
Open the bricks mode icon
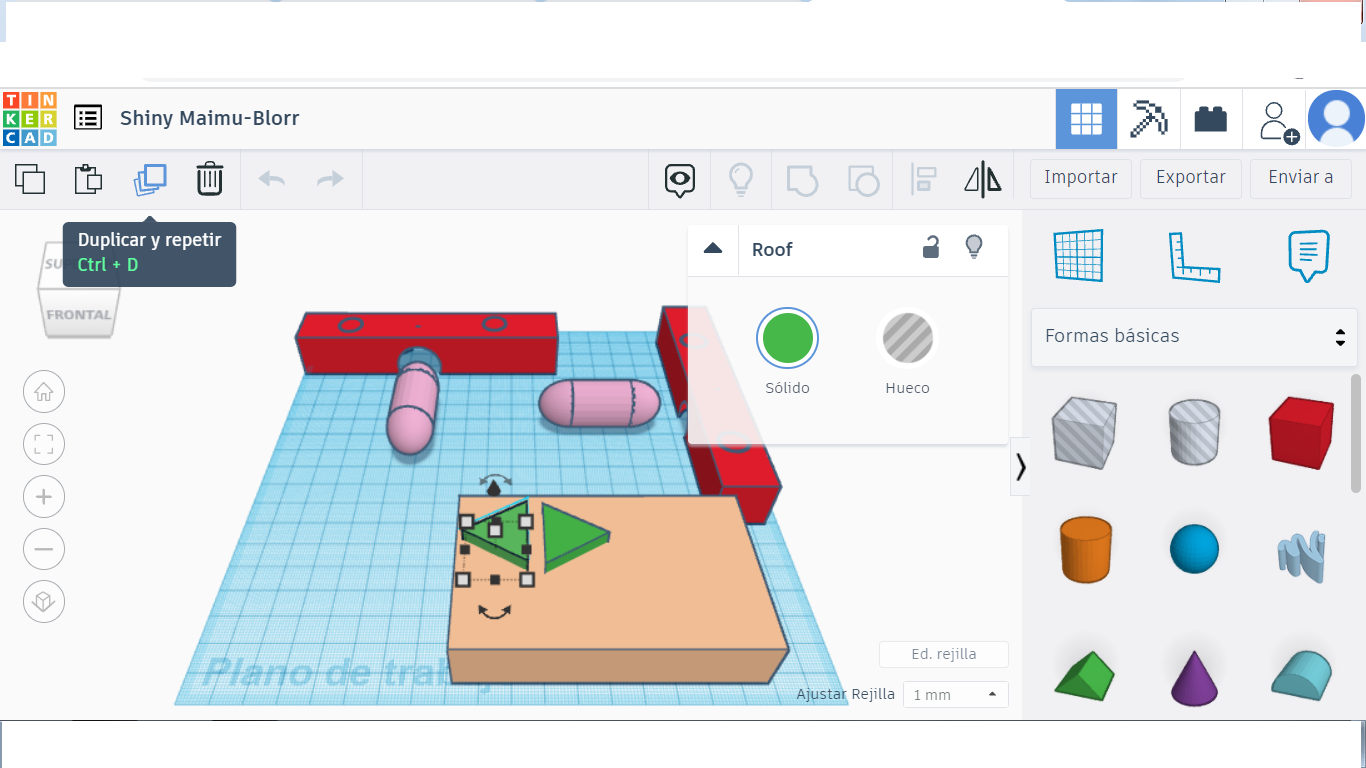(1211, 119)
